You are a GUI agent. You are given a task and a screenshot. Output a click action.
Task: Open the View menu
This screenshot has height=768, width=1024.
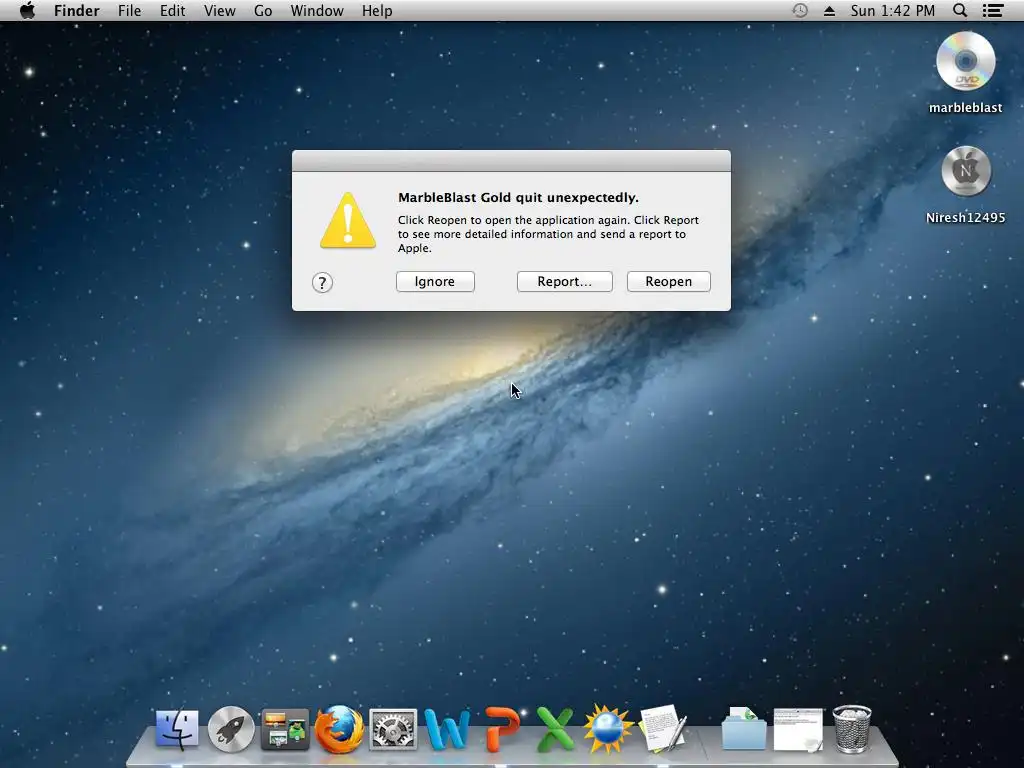point(219,10)
